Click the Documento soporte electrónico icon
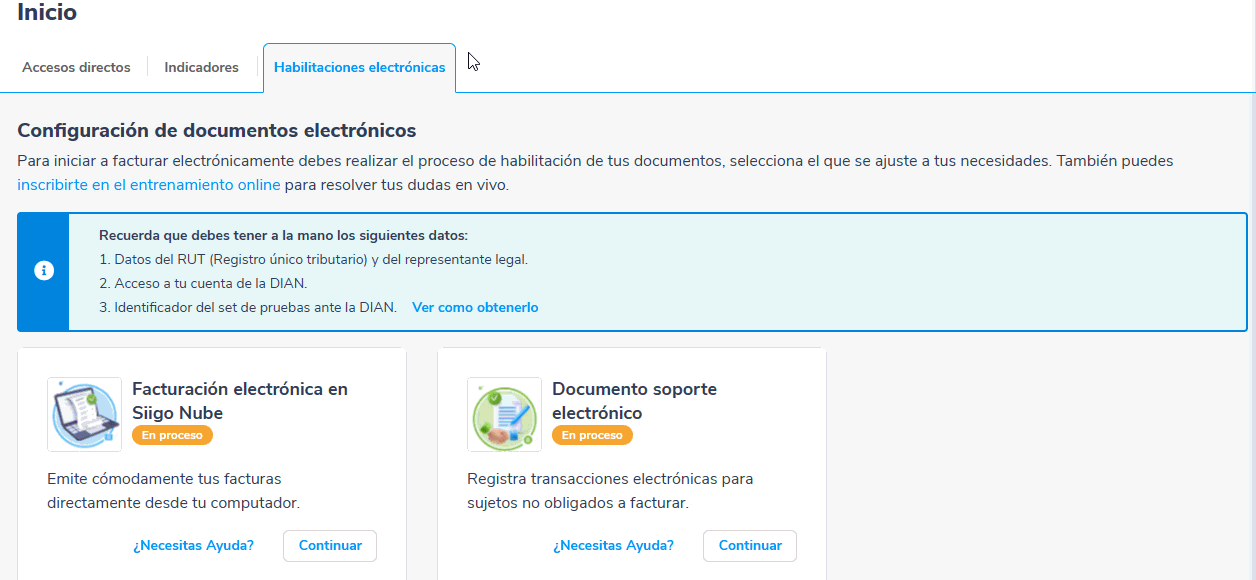 tap(504, 414)
